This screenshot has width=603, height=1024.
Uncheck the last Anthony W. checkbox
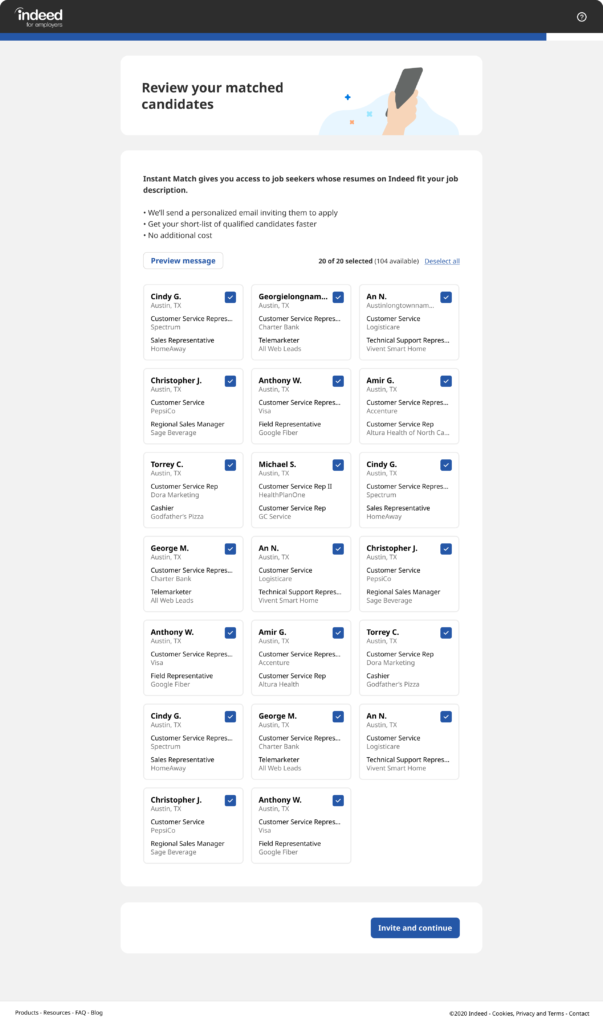(x=338, y=801)
